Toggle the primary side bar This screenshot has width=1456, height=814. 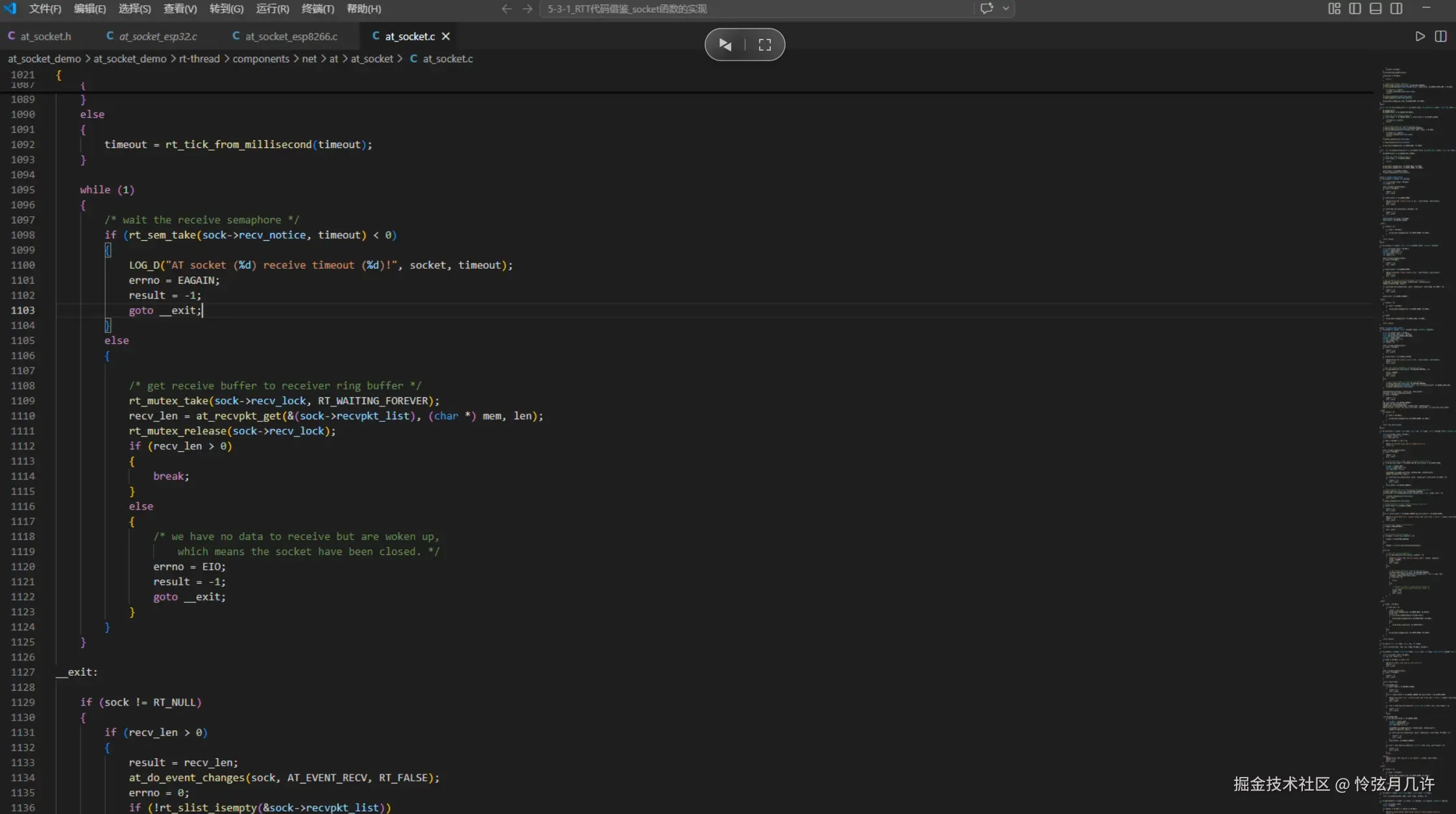(x=1355, y=8)
